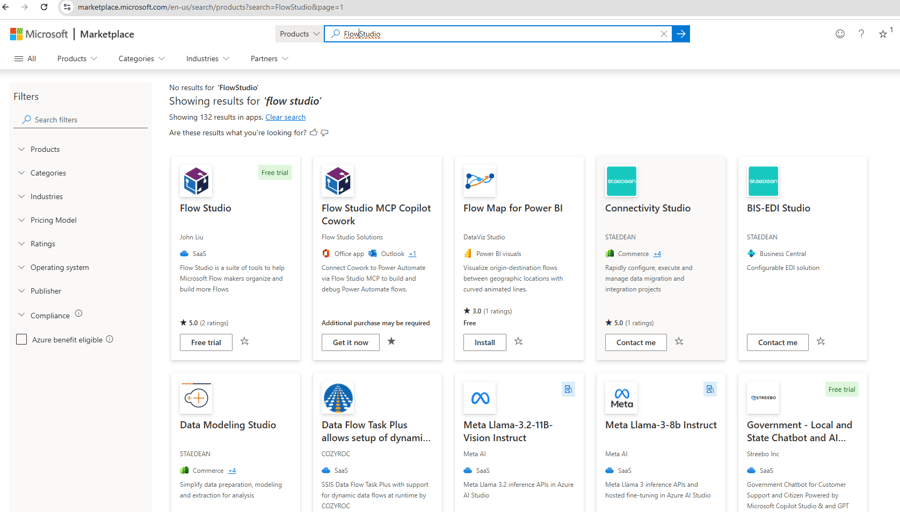Click info icon next to Compliance
Screen dimensions: 900x512
pyautogui.click(x=79, y=313)
